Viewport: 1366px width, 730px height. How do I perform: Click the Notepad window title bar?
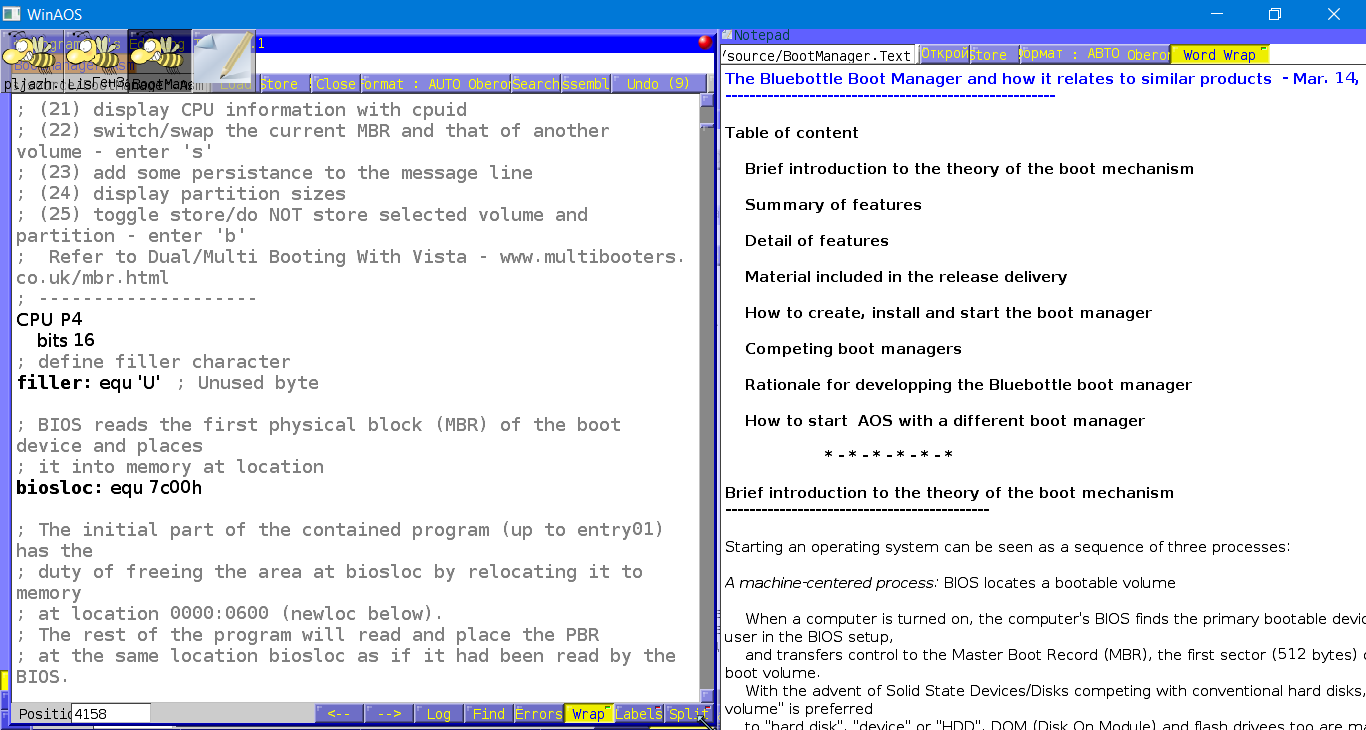pyautogui.click(x=1042, y=35)
